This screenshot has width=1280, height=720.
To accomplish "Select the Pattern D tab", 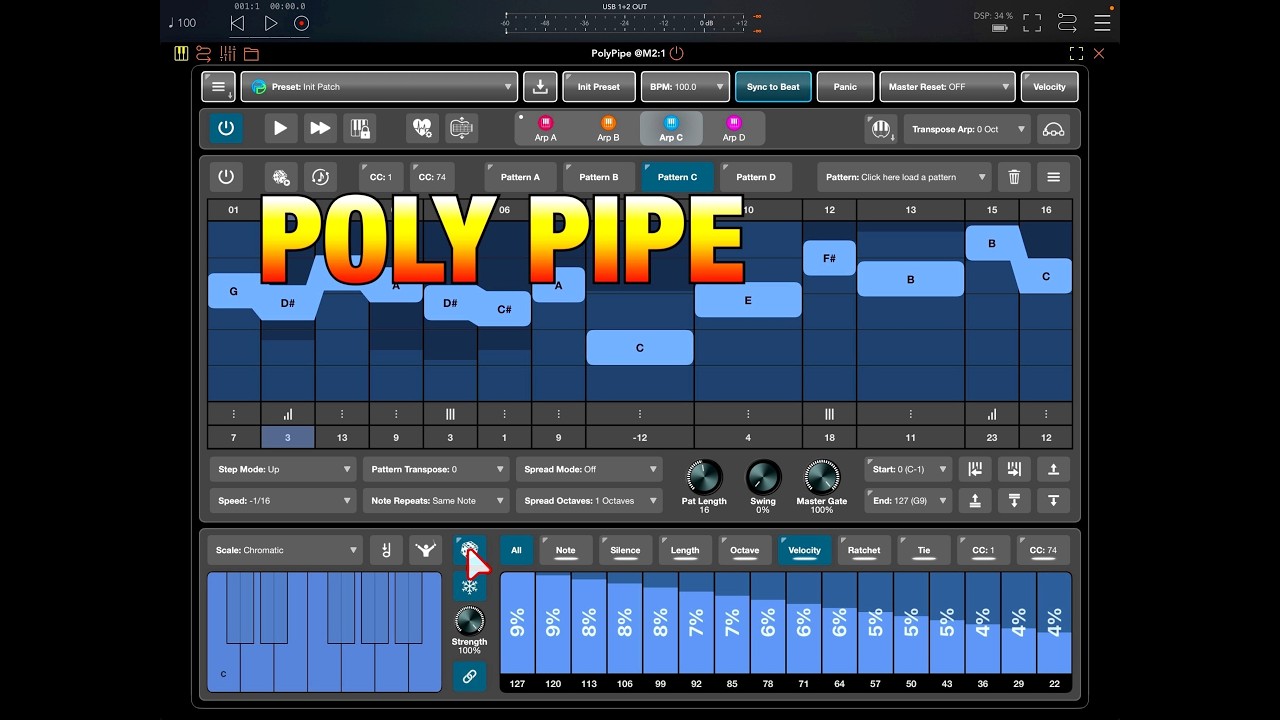I will coord(756,177).
